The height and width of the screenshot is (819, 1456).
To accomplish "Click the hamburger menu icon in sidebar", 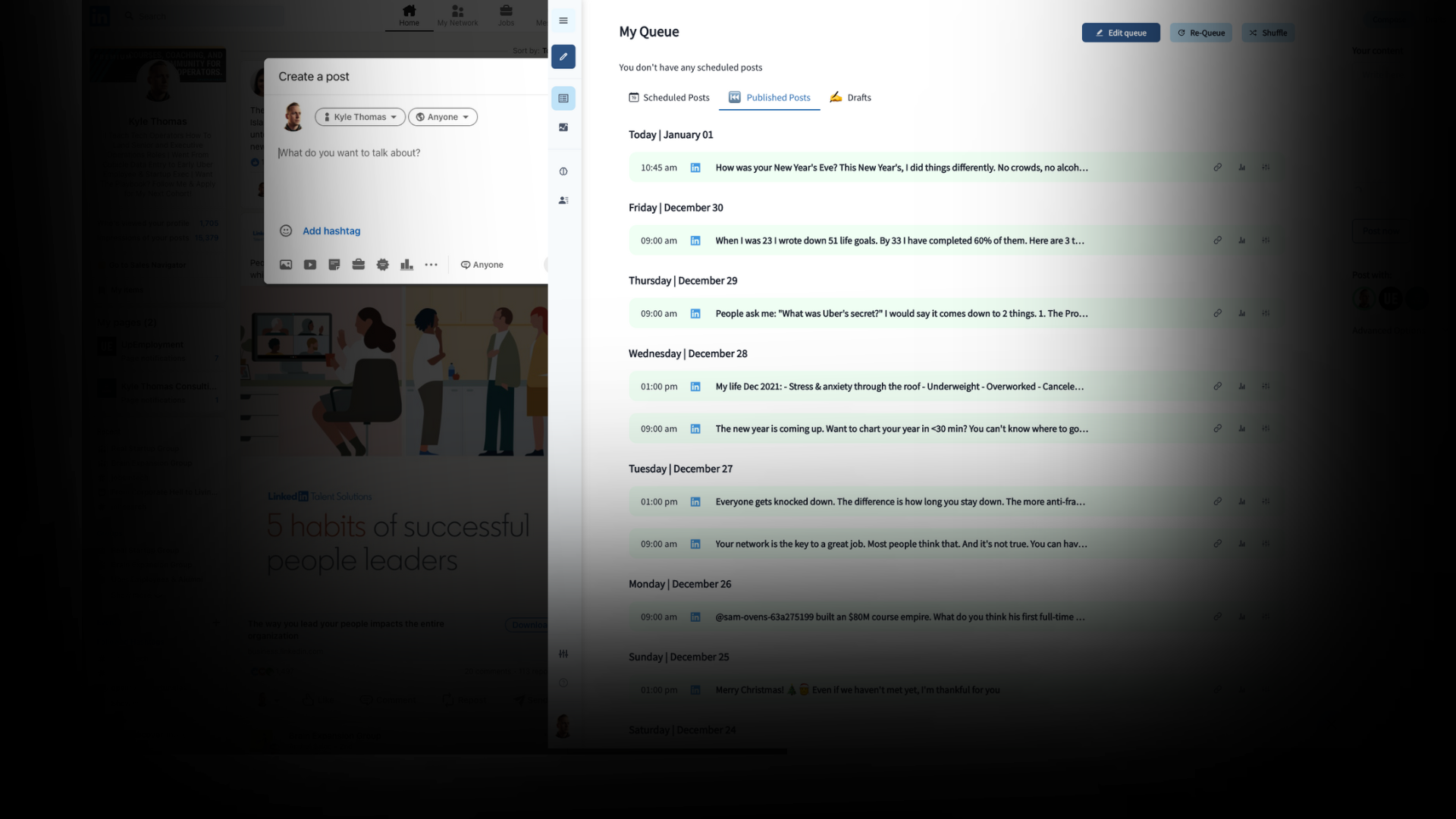I will coord(563,20).
